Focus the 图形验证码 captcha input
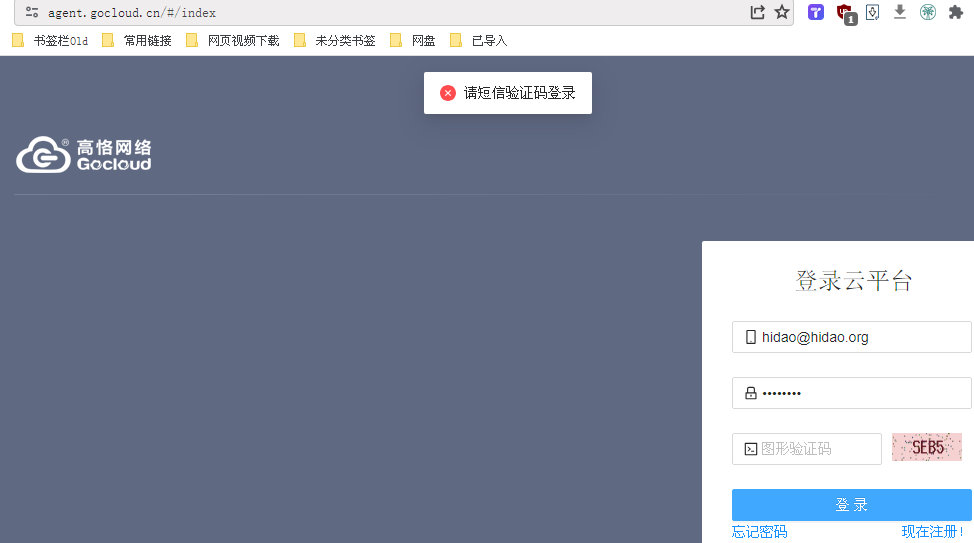The image size is (974, 543). tap(806, 449)
